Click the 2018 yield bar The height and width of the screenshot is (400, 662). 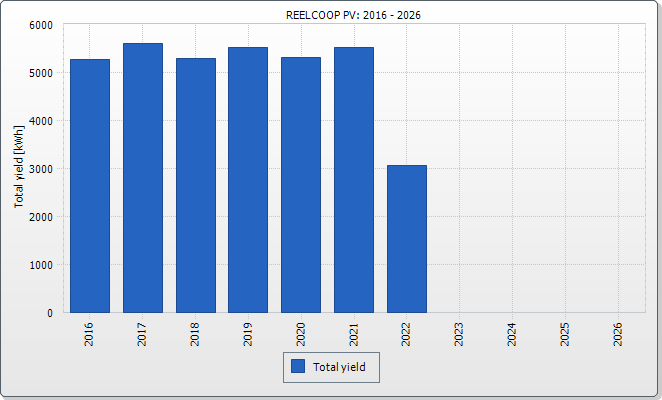[x=196, y=186]
